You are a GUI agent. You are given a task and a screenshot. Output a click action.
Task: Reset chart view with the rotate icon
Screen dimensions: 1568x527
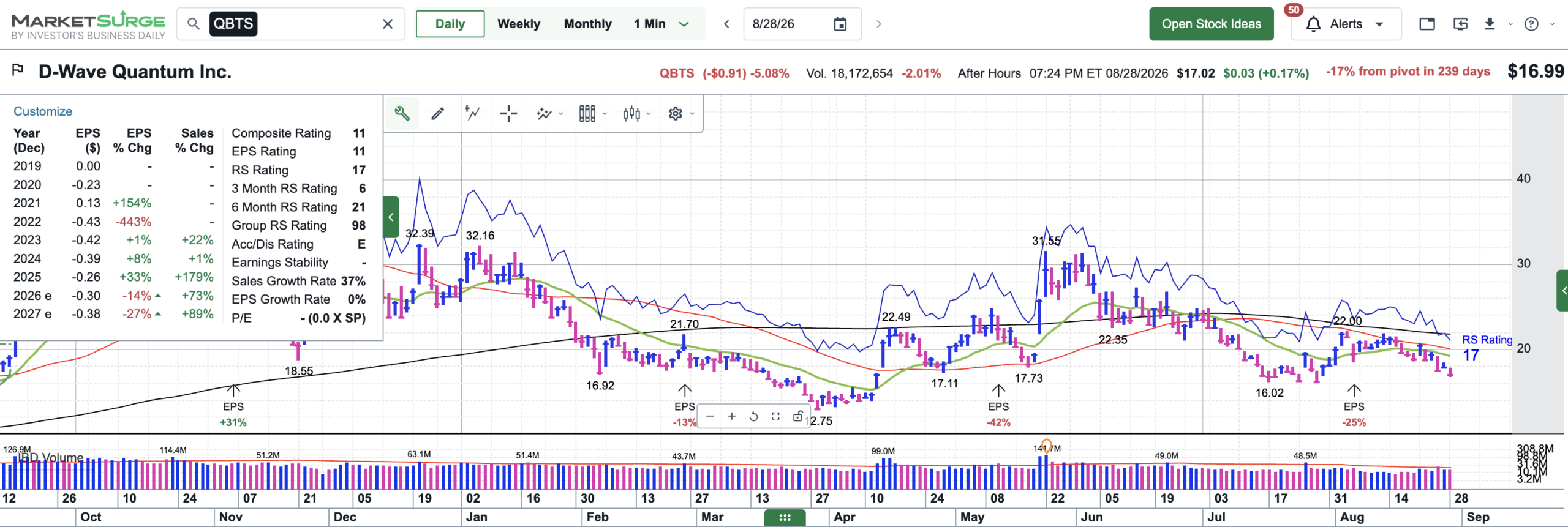click(x=753, y=416)
